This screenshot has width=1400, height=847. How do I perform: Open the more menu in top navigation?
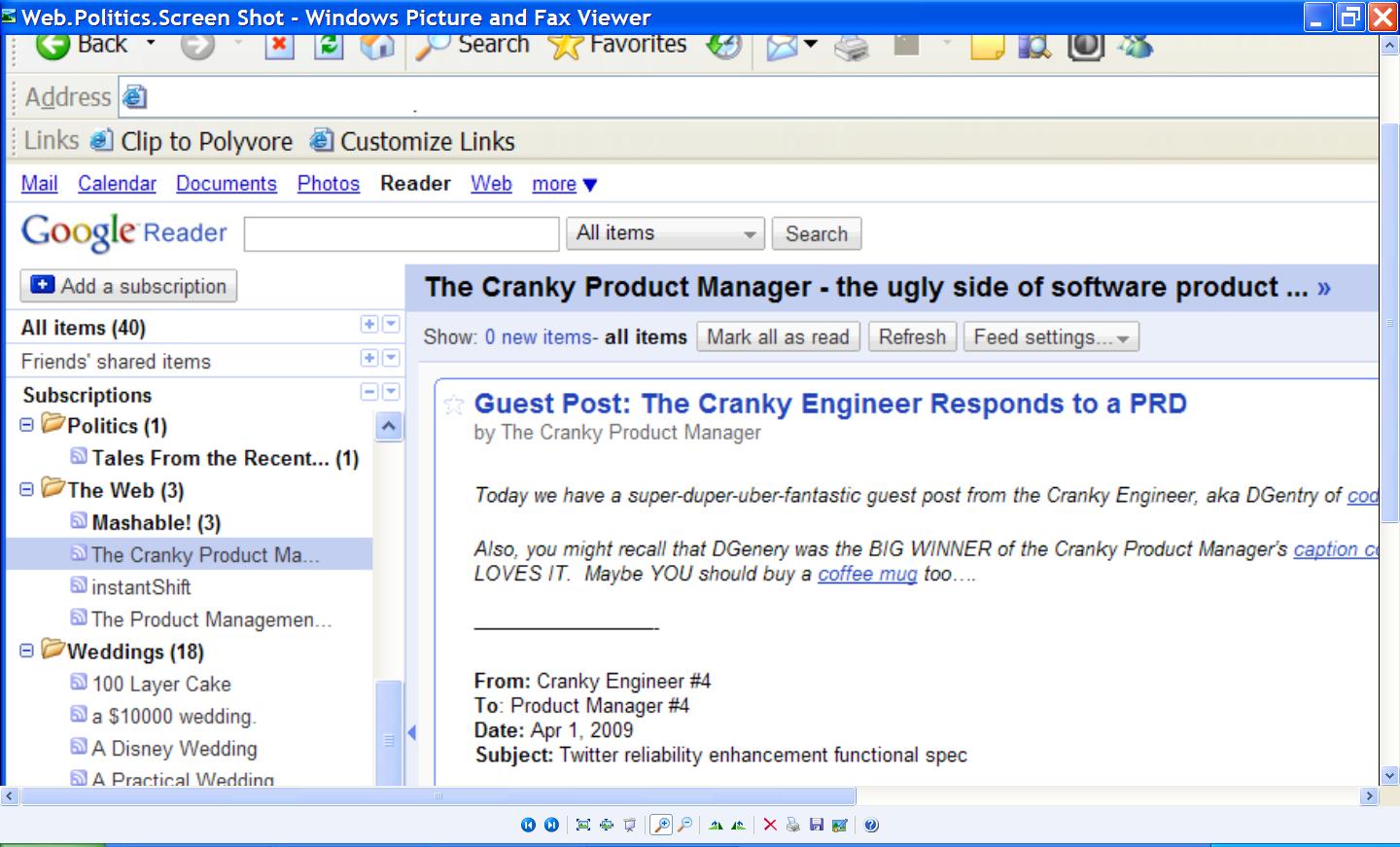coord(564,184)
